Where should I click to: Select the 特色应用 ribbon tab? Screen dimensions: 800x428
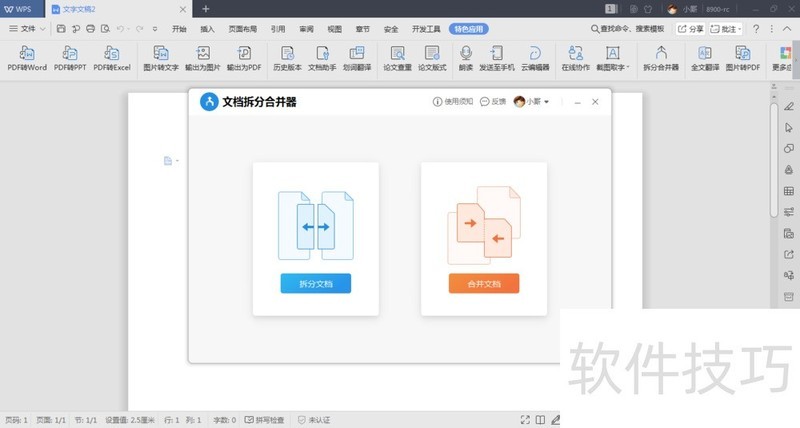click(x=468, y=29)
